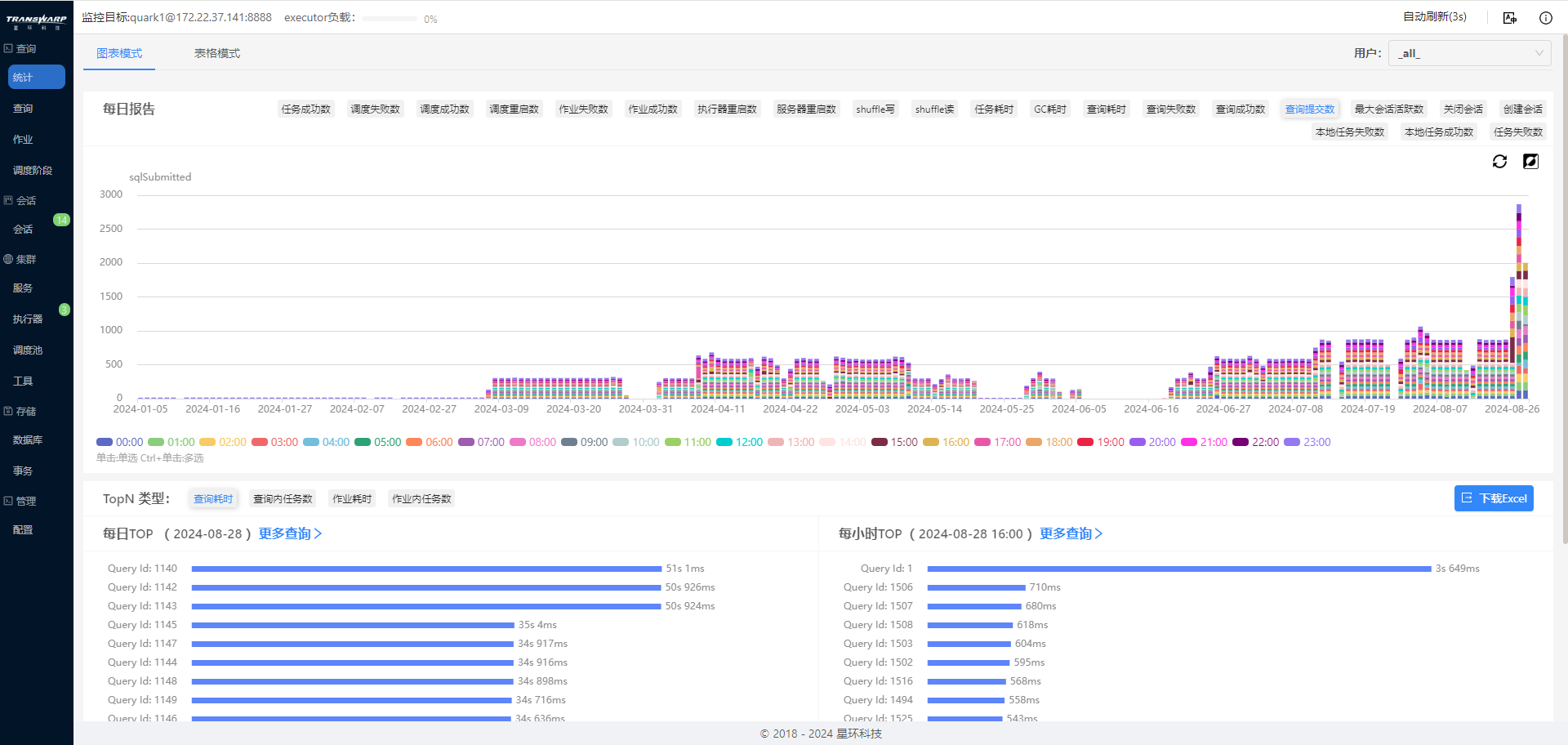Click the tallest bar at 2024-08-26
Viewport: 1568px width, 745px height.
1519,301
